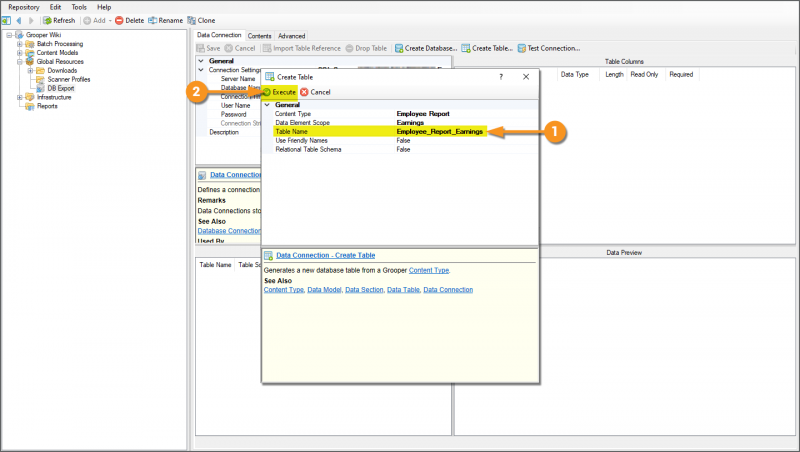Image resolution: width=800 pixels, height=452 pixels.
Task: Click the Delete toolbar button
Action: click(x=129, y=20)
